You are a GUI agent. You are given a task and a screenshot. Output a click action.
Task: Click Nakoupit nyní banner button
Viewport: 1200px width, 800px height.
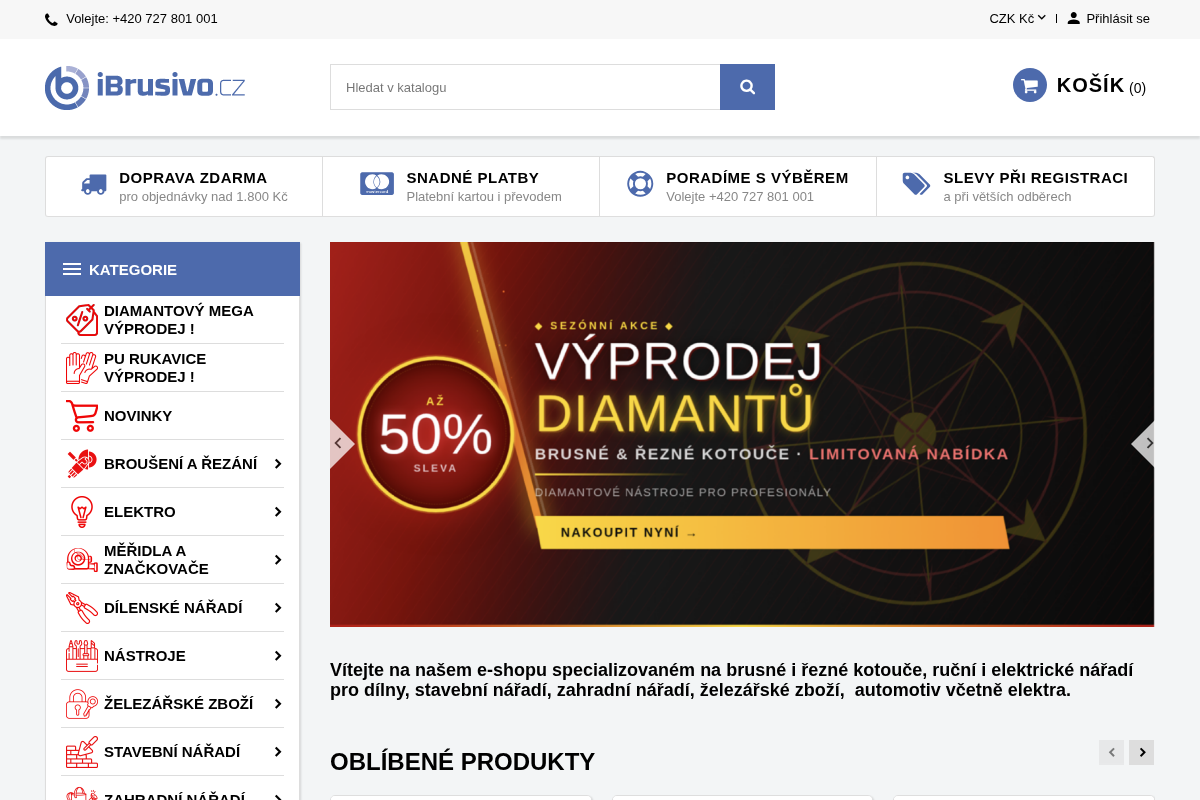click(x=772, y=532)
